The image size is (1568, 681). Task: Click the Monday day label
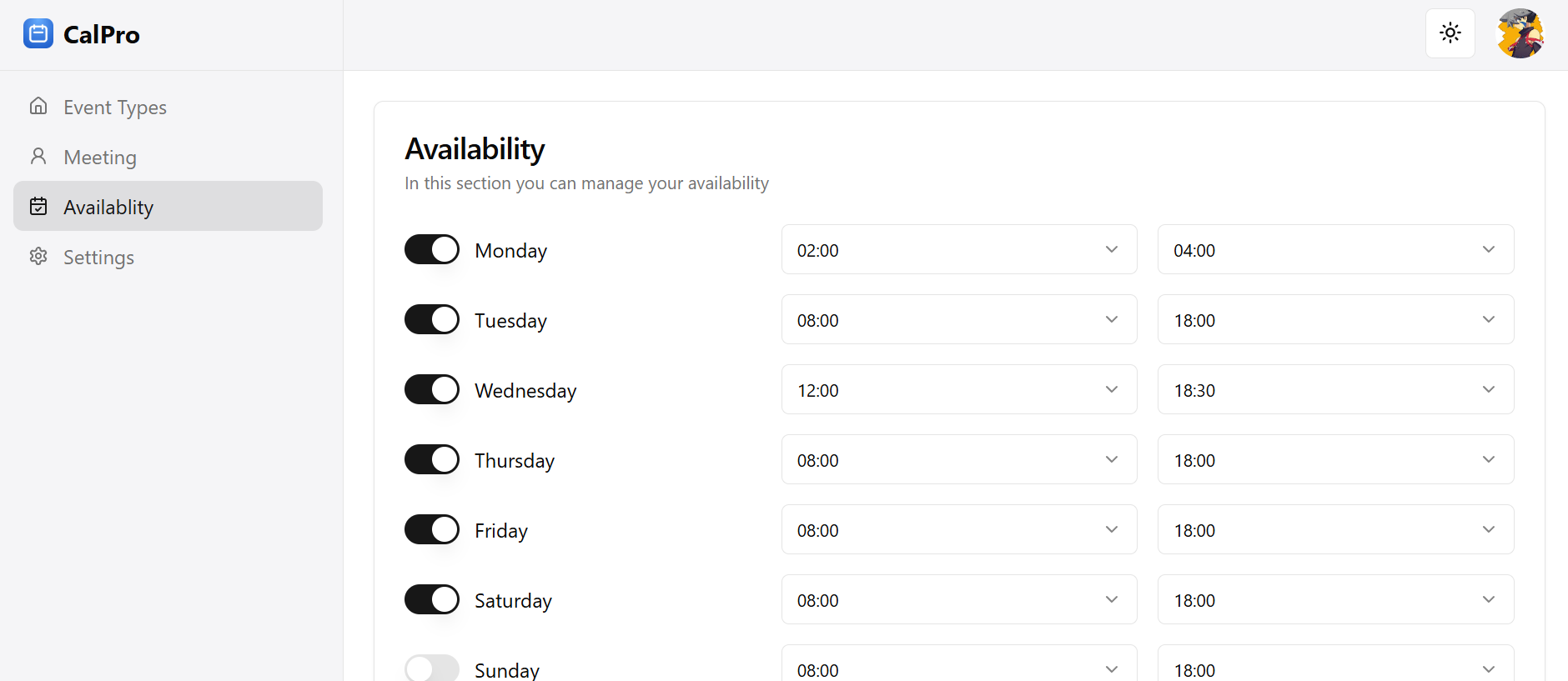click(x=510, y=251)
